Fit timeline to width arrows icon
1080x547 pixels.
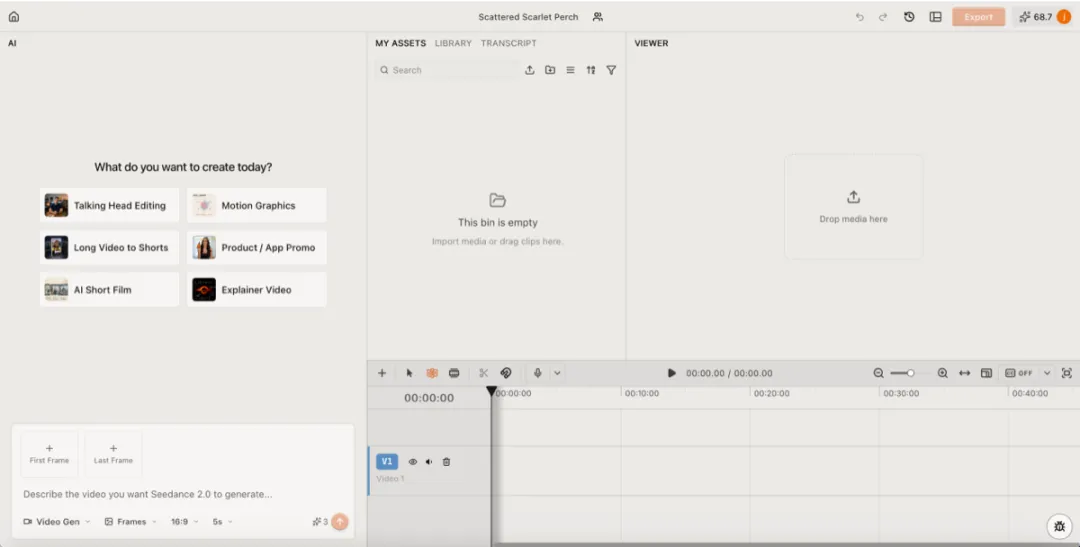(964, 373)
